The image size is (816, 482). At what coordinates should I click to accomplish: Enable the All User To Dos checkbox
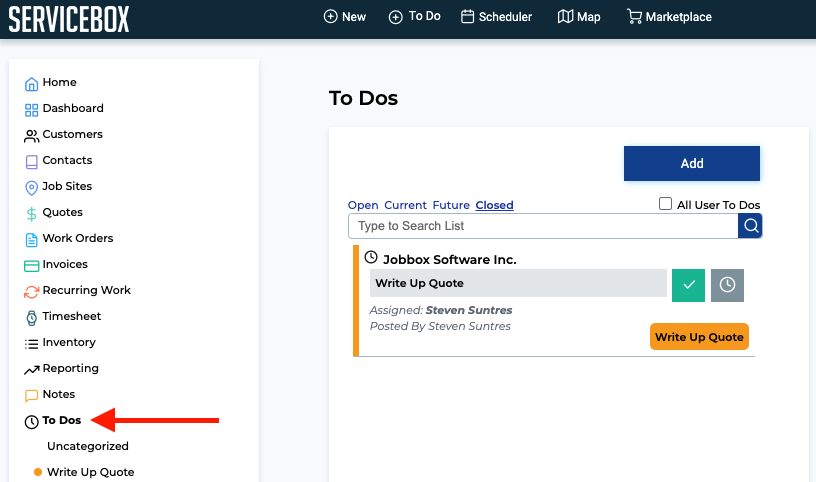pyautogui.click(x=665, y=204)
